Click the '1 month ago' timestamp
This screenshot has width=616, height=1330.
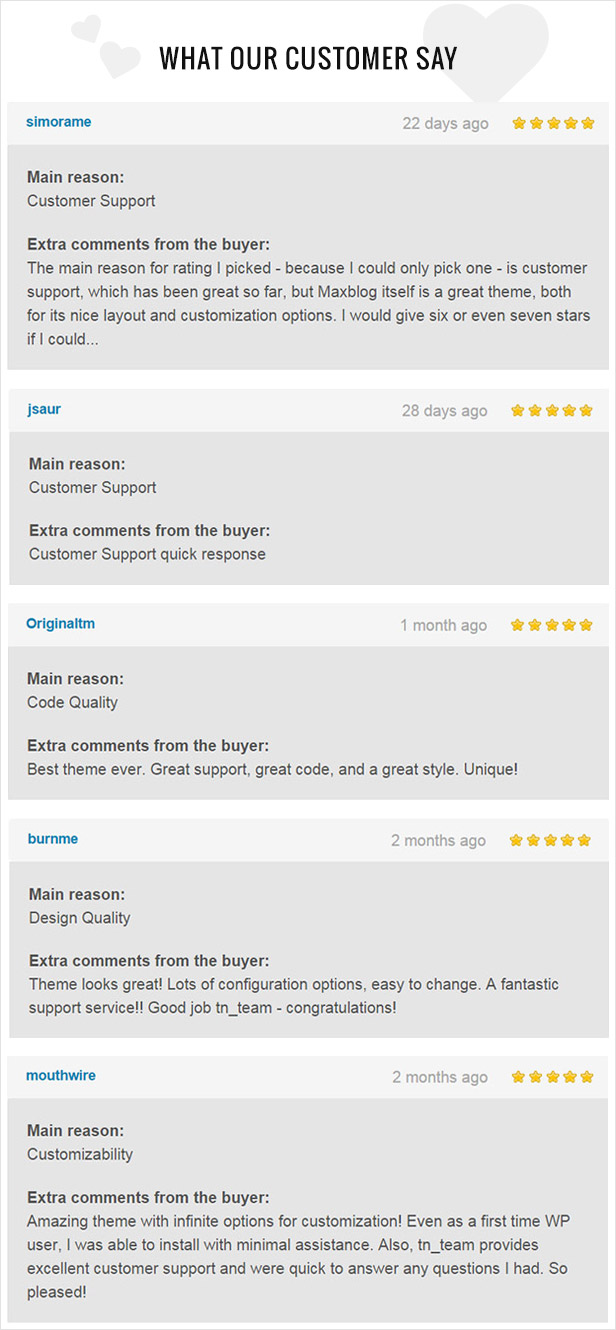coord(444,625)
